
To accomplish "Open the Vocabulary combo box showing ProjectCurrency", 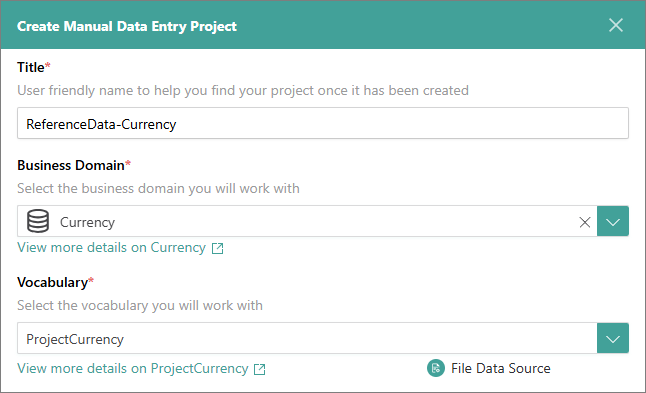I will click(307, 338).
